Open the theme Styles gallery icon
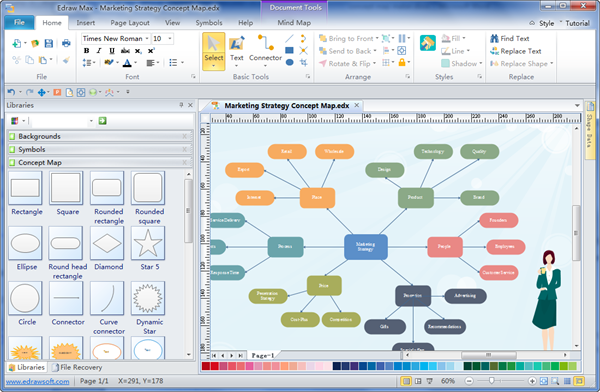This screenshot has height=392, width=600. click(x=427, y=43)
